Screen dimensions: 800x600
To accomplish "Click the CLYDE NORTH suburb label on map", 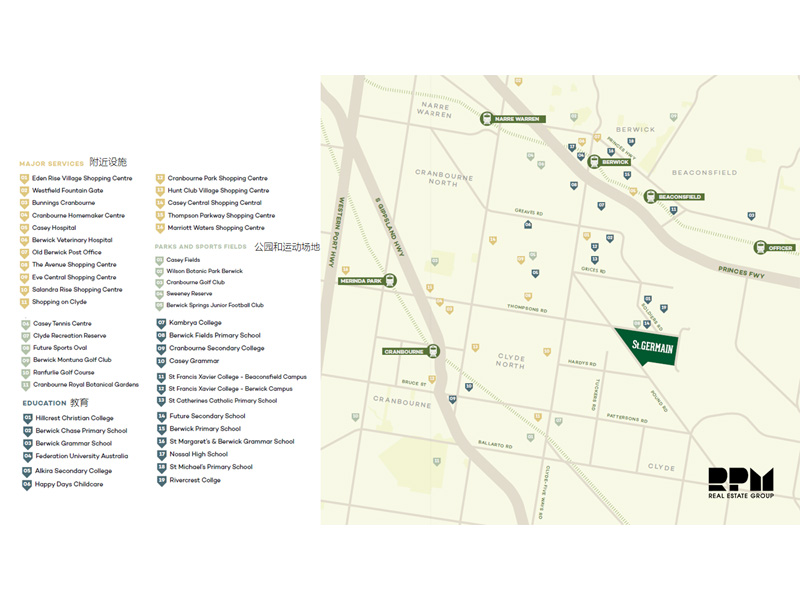I will pyautogui.click(x=510, y=361).
